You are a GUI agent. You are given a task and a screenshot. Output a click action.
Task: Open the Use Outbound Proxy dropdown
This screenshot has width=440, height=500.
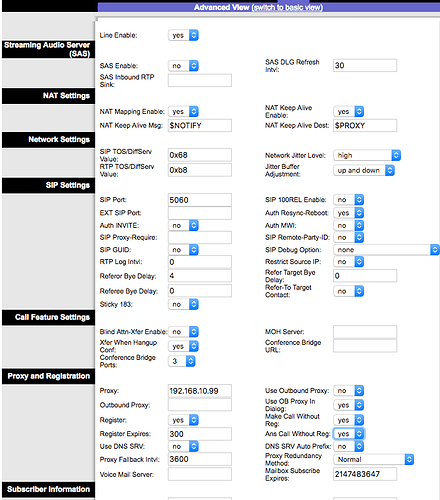click(x=349, y=390)
